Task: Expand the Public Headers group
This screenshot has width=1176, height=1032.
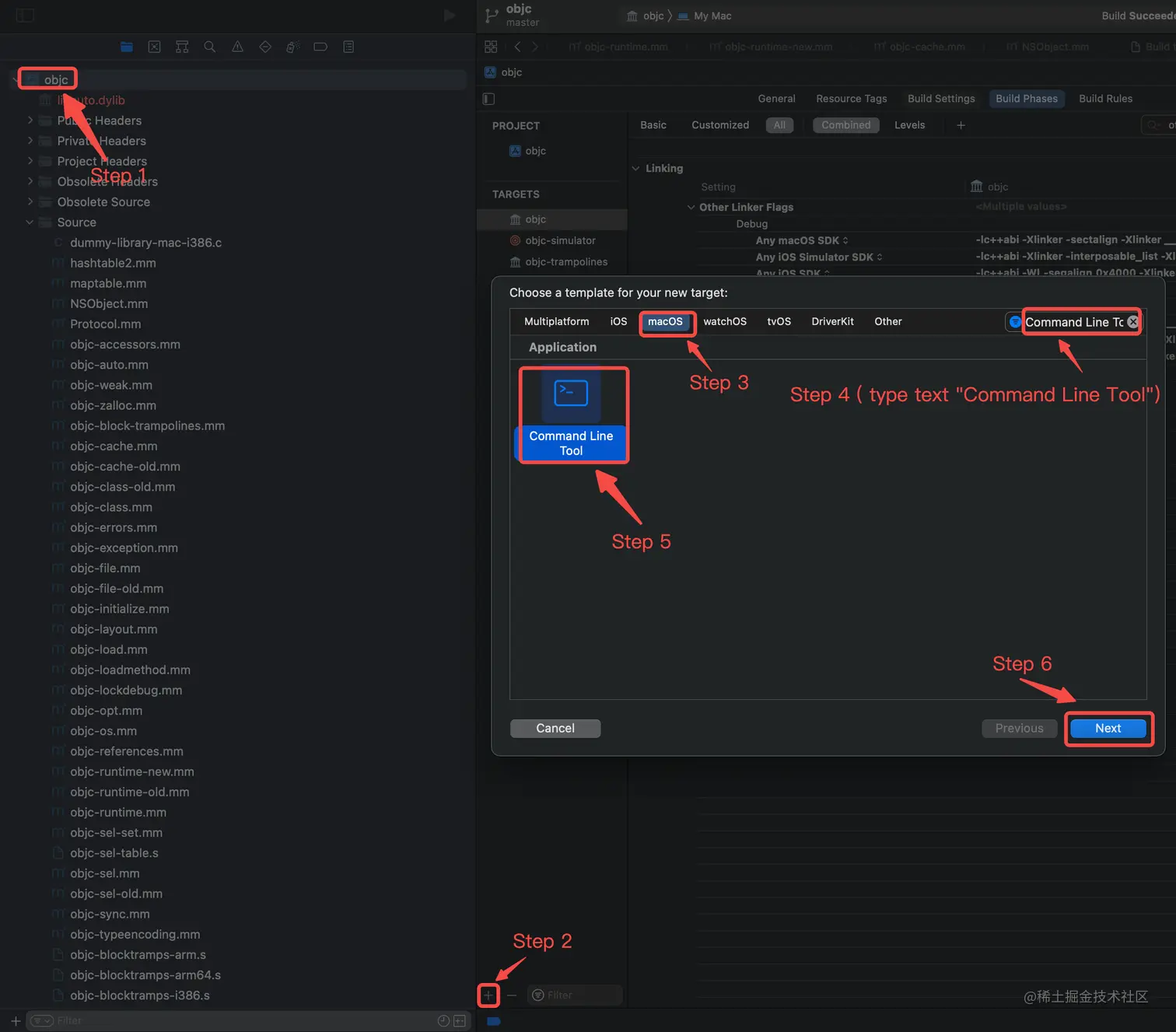Action: (x=30, y=121)
